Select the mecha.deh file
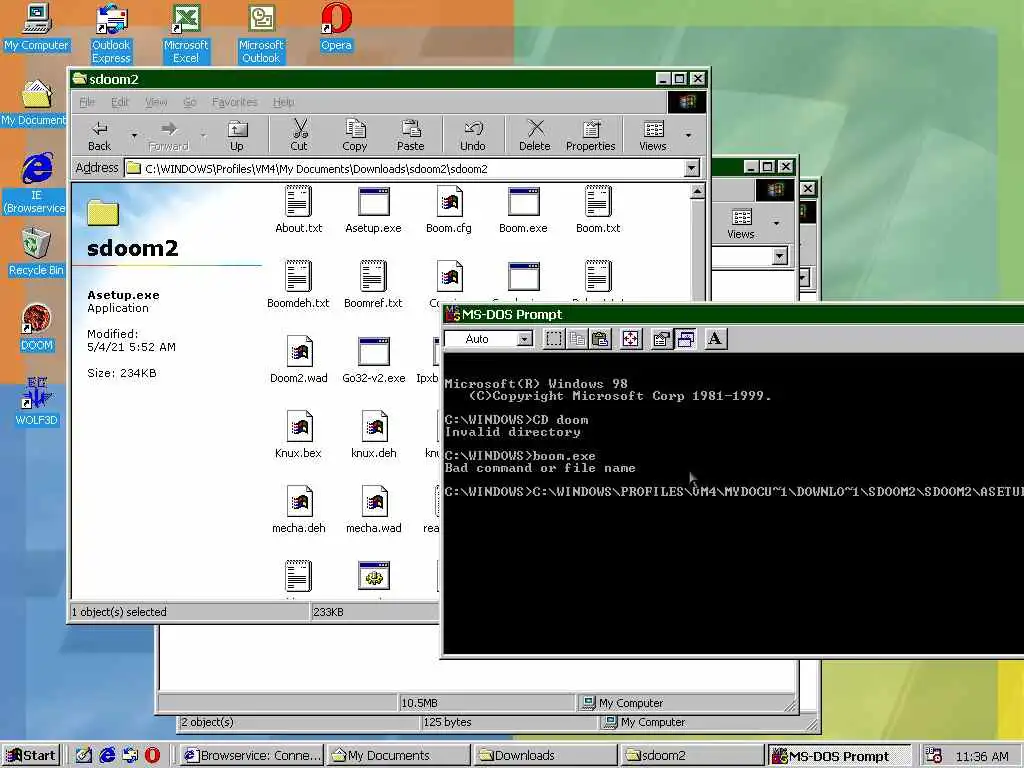The height and width of the screenshot is (768, 1024). (298, 510)
